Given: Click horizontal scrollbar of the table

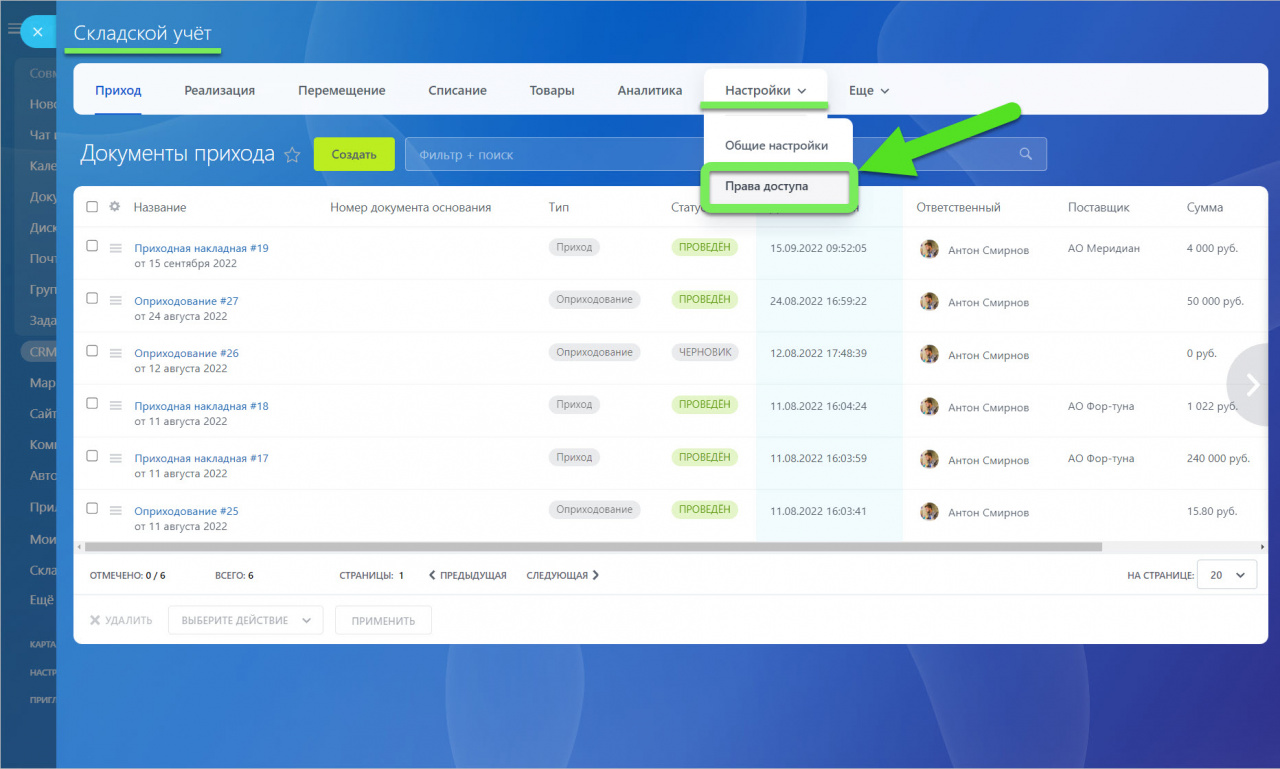Looking at the screenshot, I should tap(593, 547).
